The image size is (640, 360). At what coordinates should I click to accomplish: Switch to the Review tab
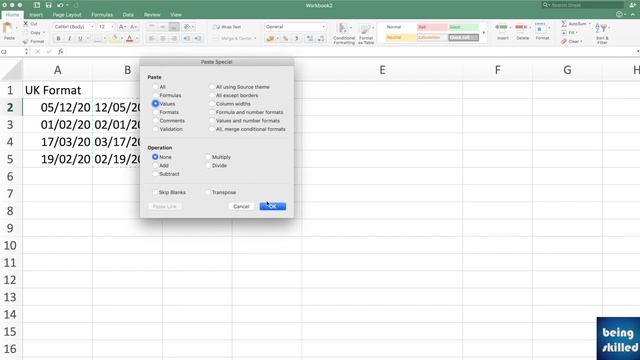tap(152, 15)
